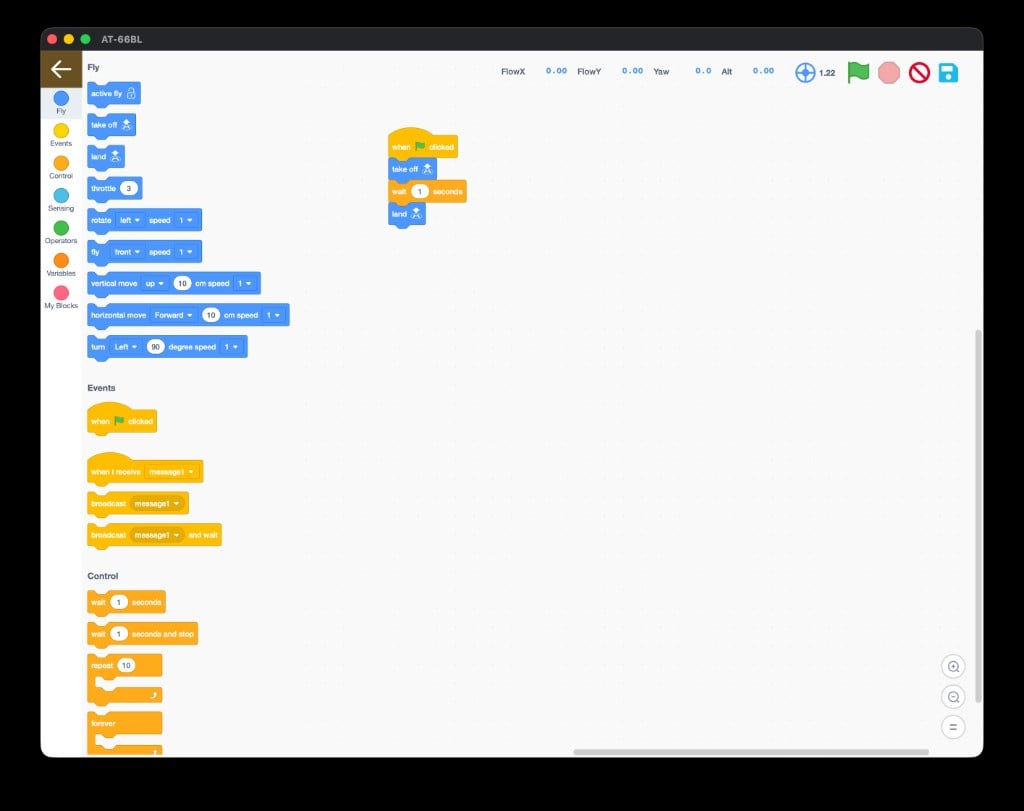Open the turn block speed dropdown
1024x811 pixels.
[x=231, y=347]
